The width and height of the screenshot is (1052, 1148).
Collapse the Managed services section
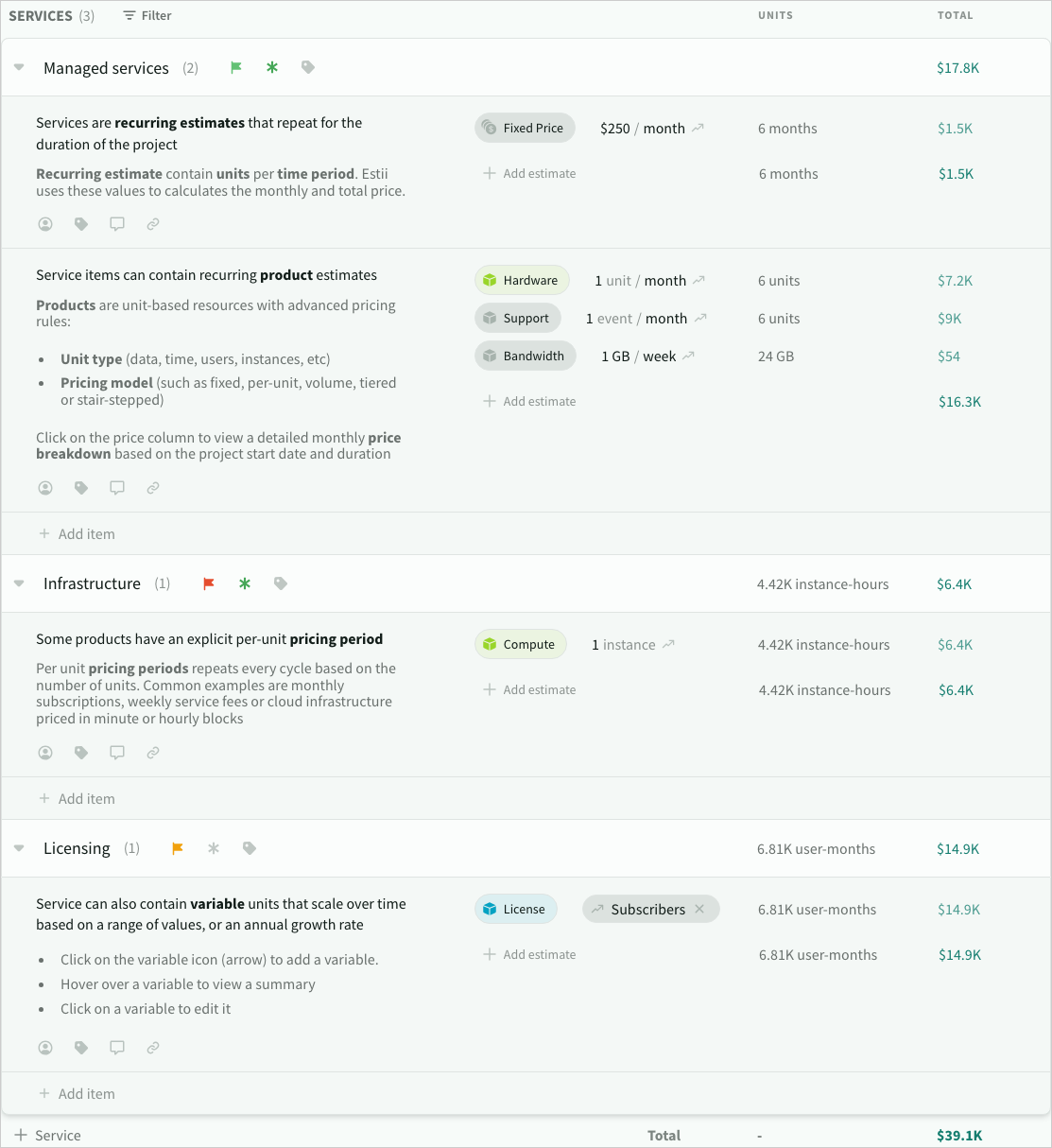click(19, 68)
